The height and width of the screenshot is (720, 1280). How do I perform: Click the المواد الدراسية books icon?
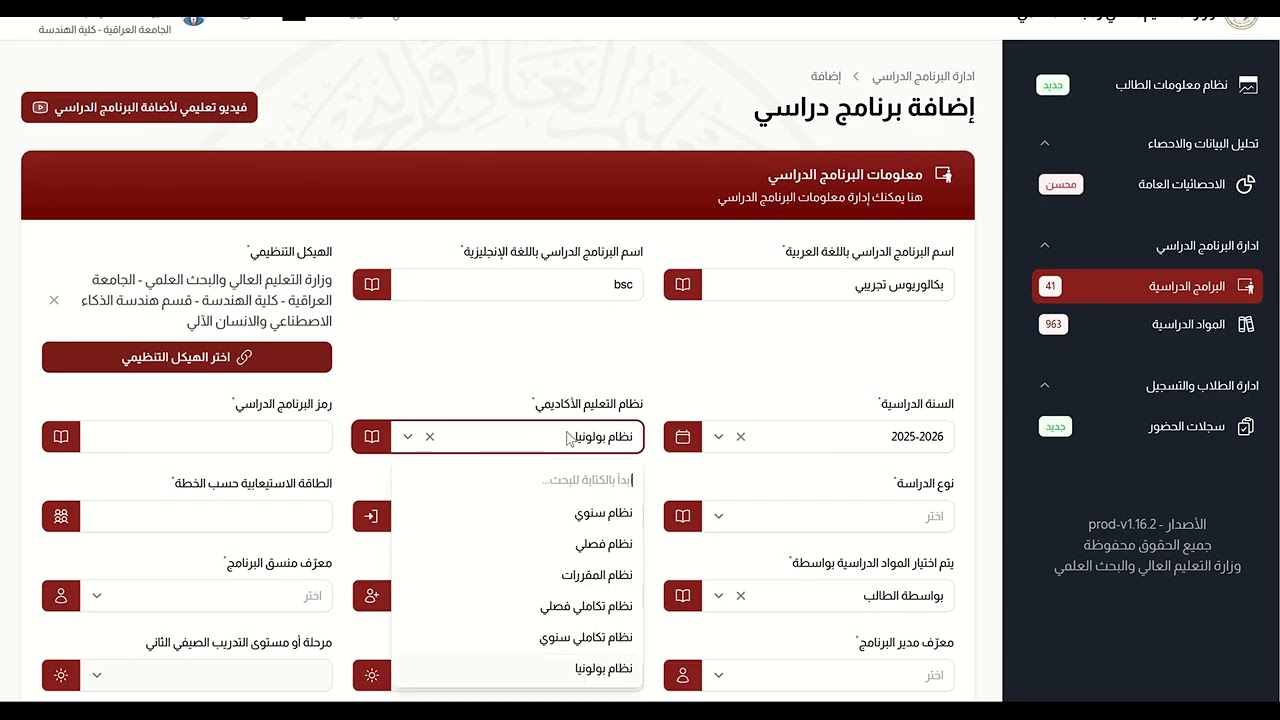1246,324
